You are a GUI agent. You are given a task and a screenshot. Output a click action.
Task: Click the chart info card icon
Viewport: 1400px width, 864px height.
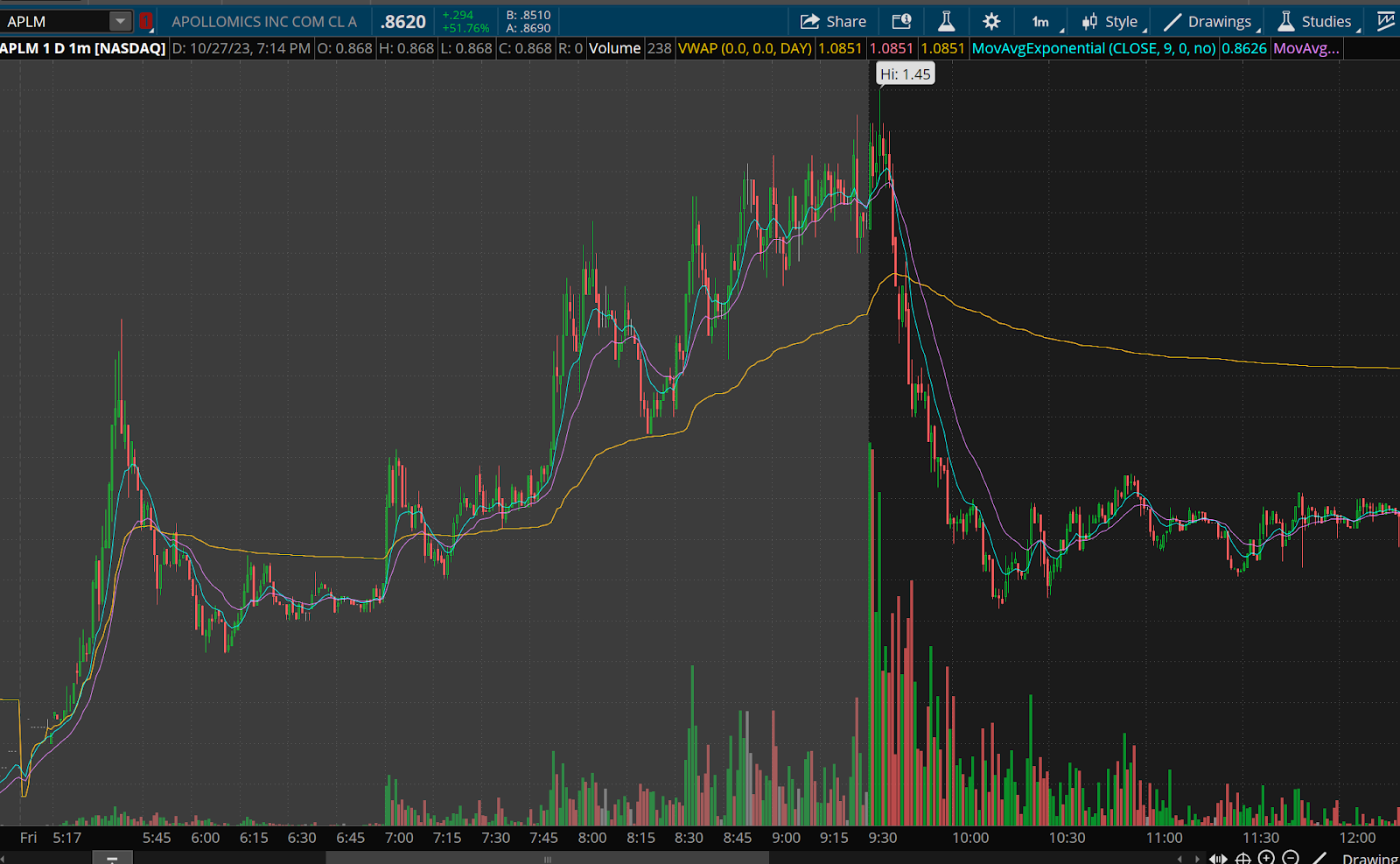[x=901, y=22]
